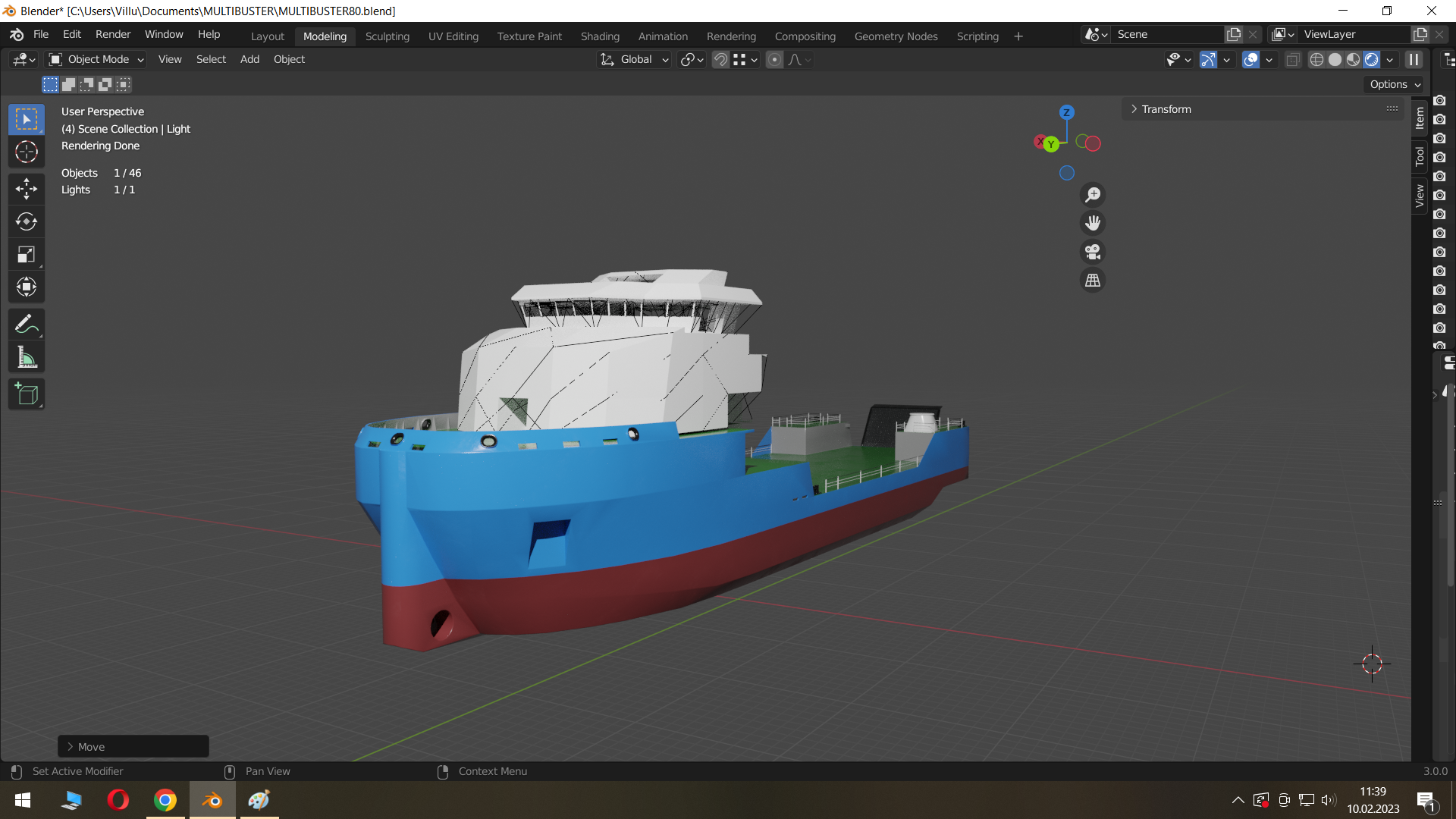Open viewport shading options dropdown
Viewport: 1456px width, 819px height.
click(x=1389, y=59)
